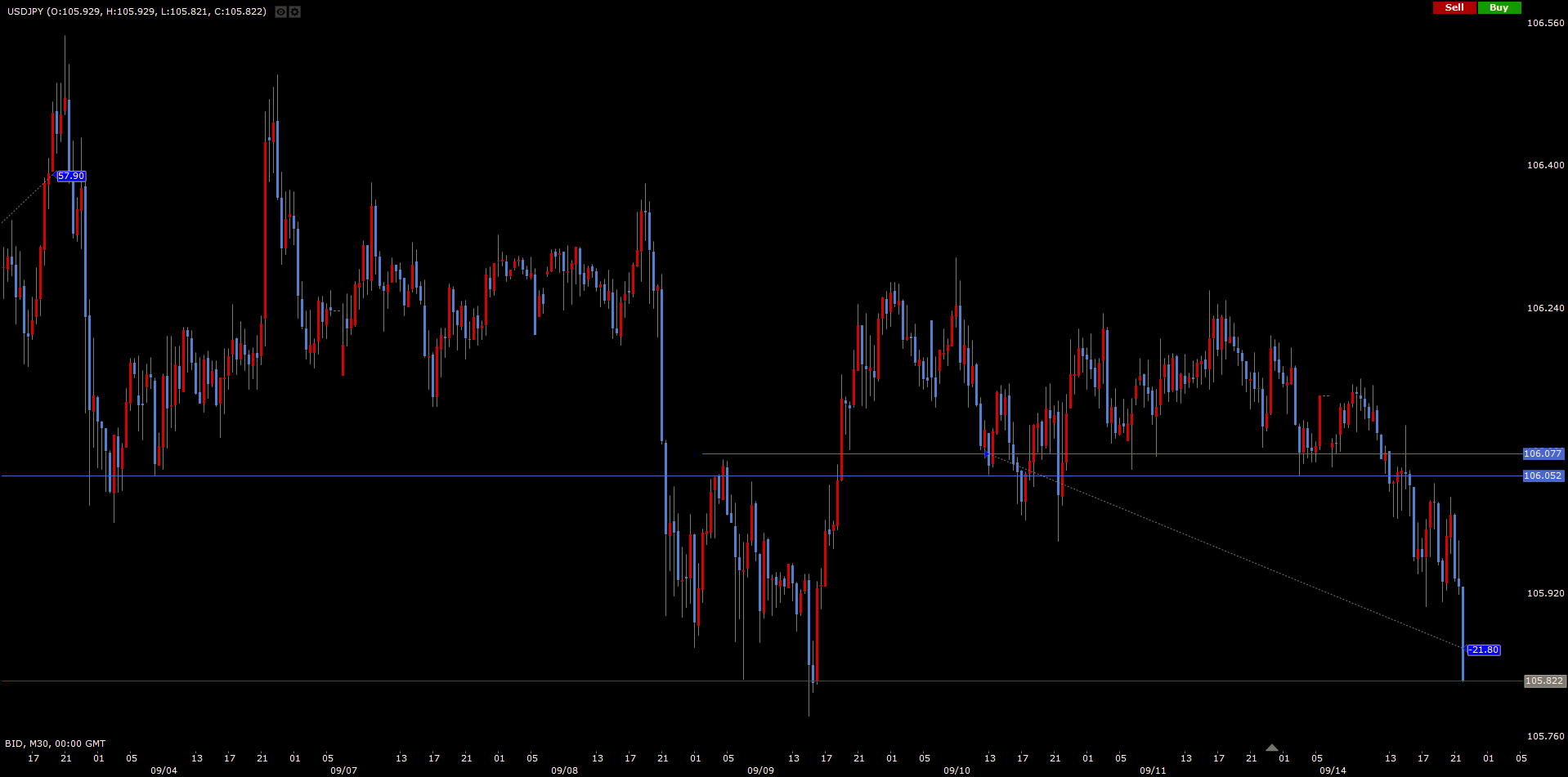Open chart settings via the gear icon
Screen dimensions: 1568x777
[x=295, y=12]
